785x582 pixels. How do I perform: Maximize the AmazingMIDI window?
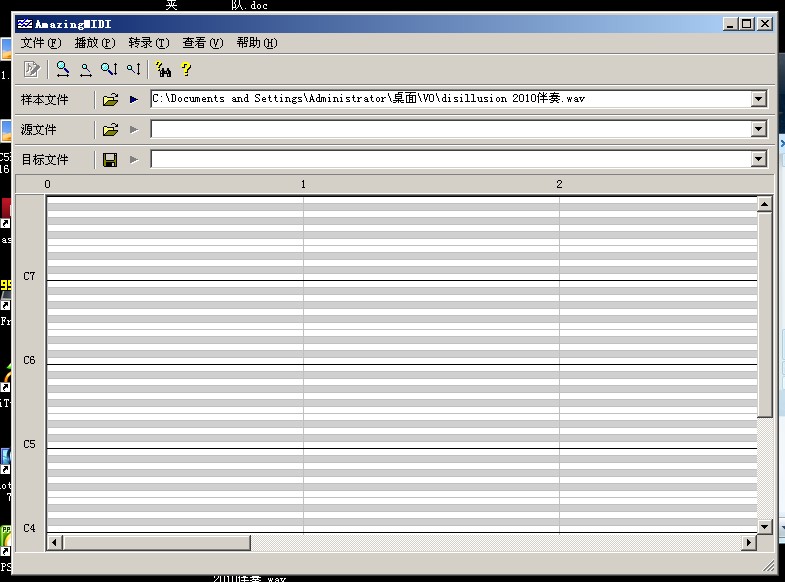click(x=747, y=24)
